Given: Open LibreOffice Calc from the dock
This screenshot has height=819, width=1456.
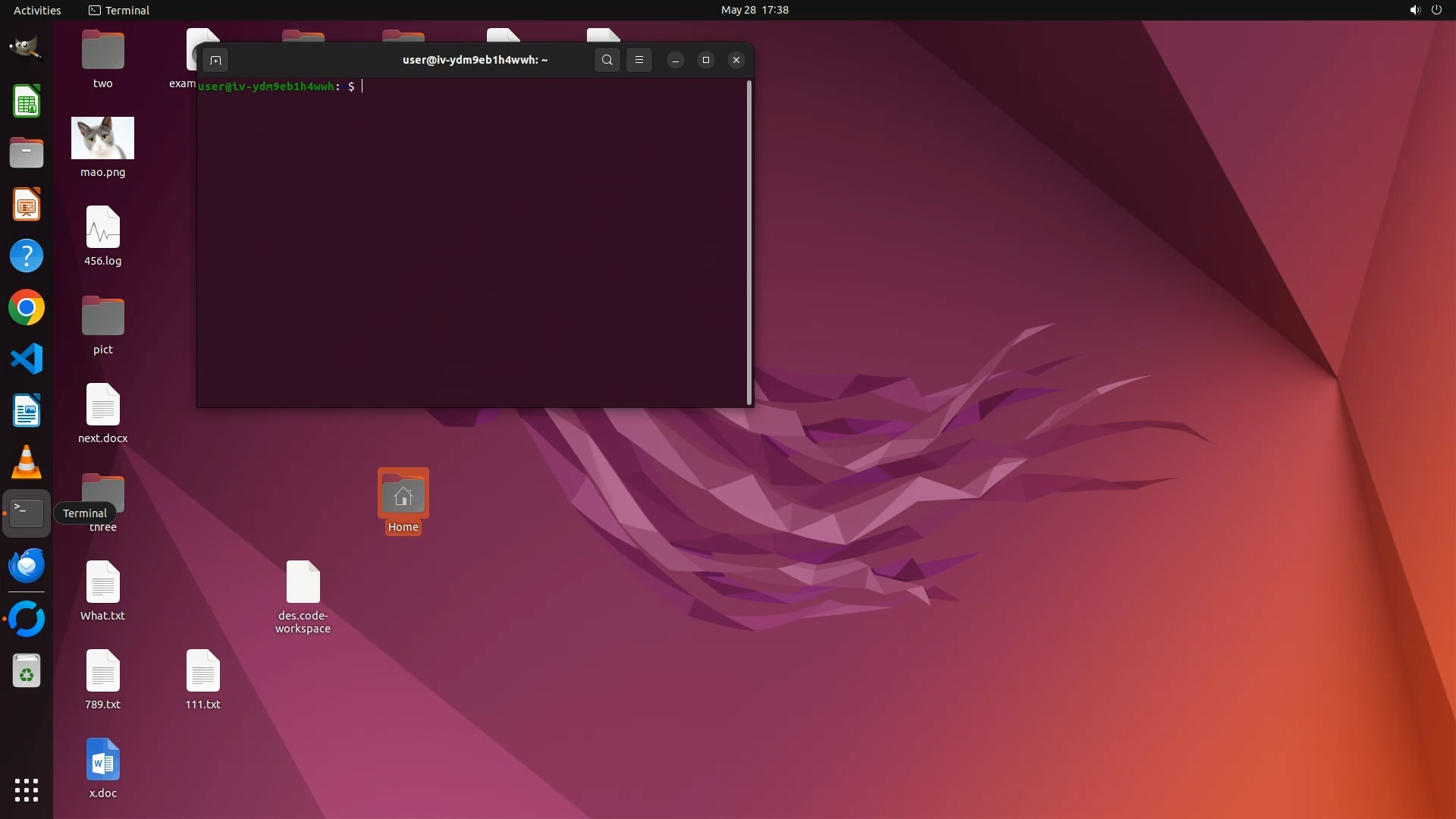Looking at the screenshot, I should (27, 102).
